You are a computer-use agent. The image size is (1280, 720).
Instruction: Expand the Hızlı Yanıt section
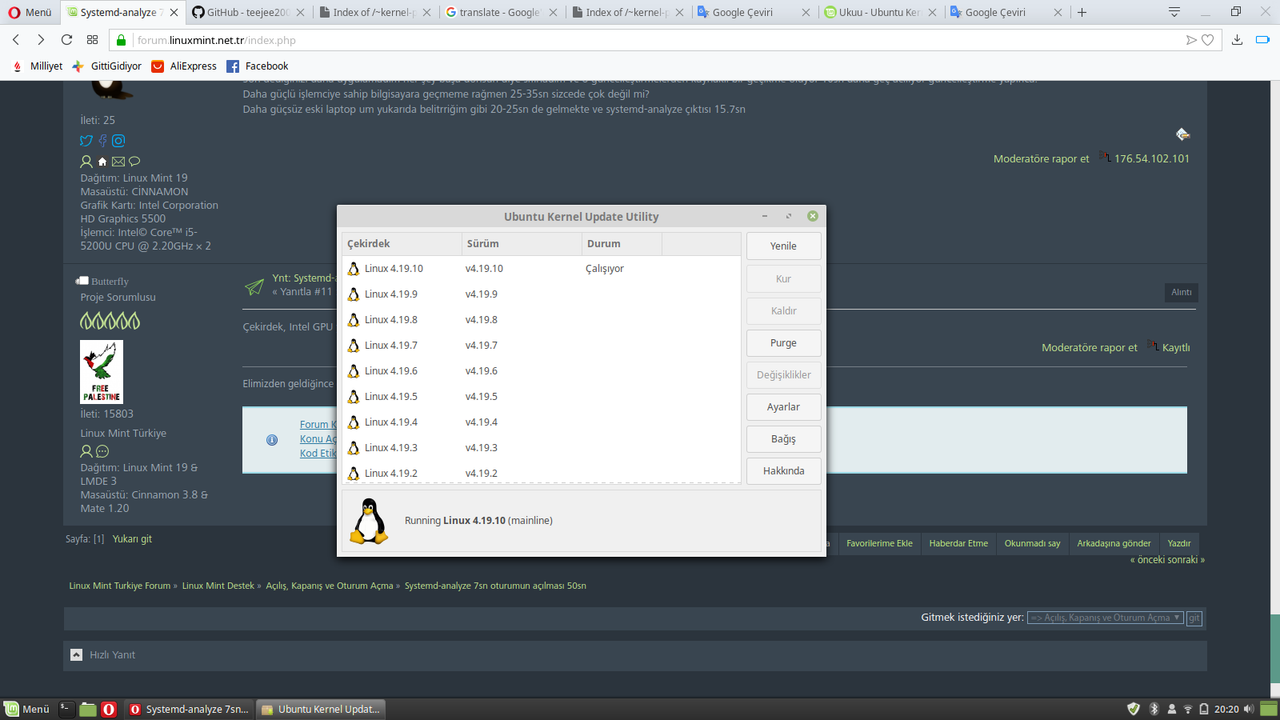pyautogui.click(x=77, y=655)
